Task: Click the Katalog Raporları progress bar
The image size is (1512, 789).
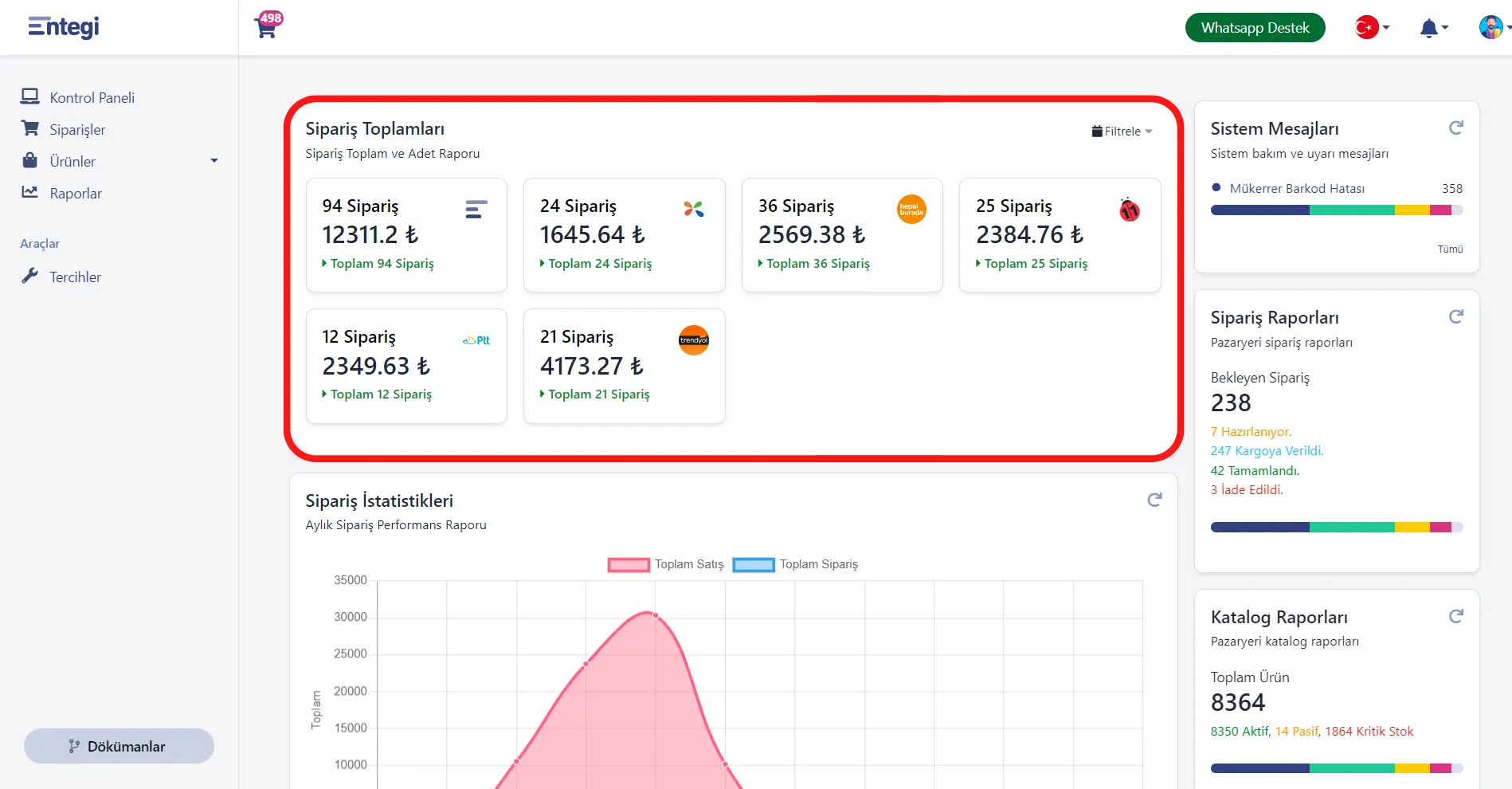Action: coord(1337,768)
